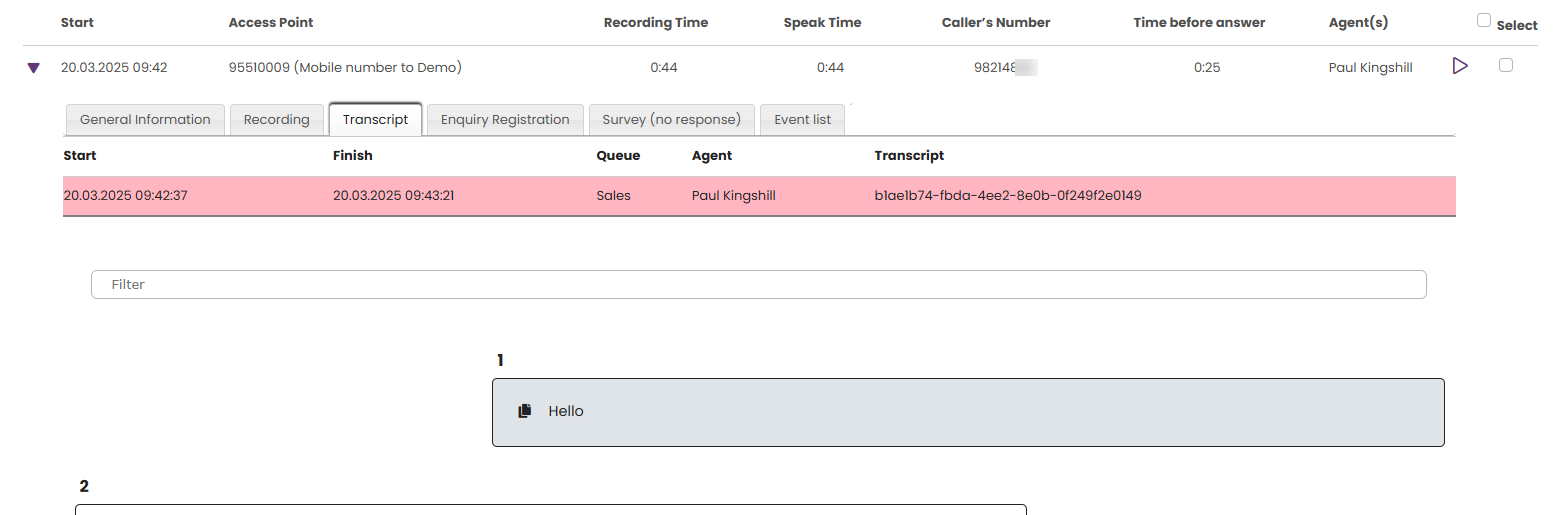Play the call recording for Paul Kingshill

1460,66
